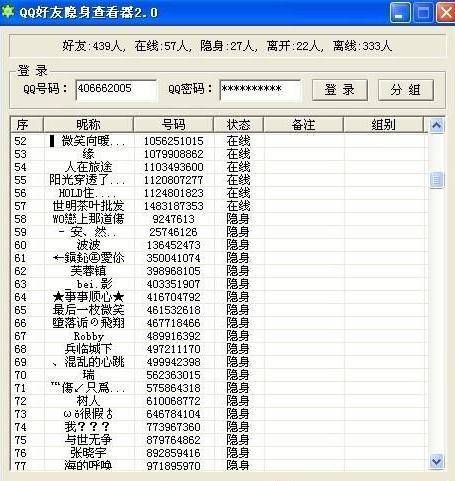Click the vertical scrollbar thumb
455x481 pixels.
[x=436, y=180]
